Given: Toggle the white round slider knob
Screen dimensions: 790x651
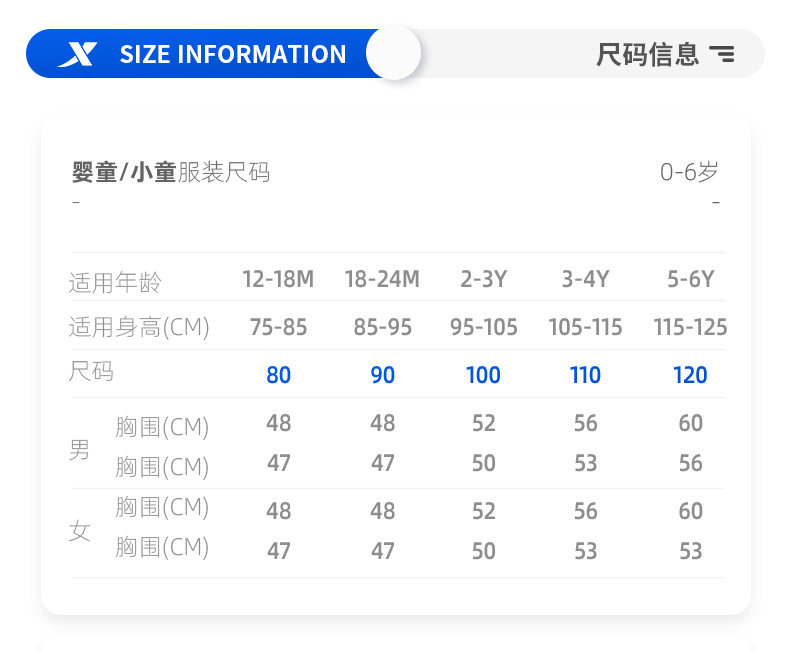Looking at the screenshot, I should [x=393, y=54].
